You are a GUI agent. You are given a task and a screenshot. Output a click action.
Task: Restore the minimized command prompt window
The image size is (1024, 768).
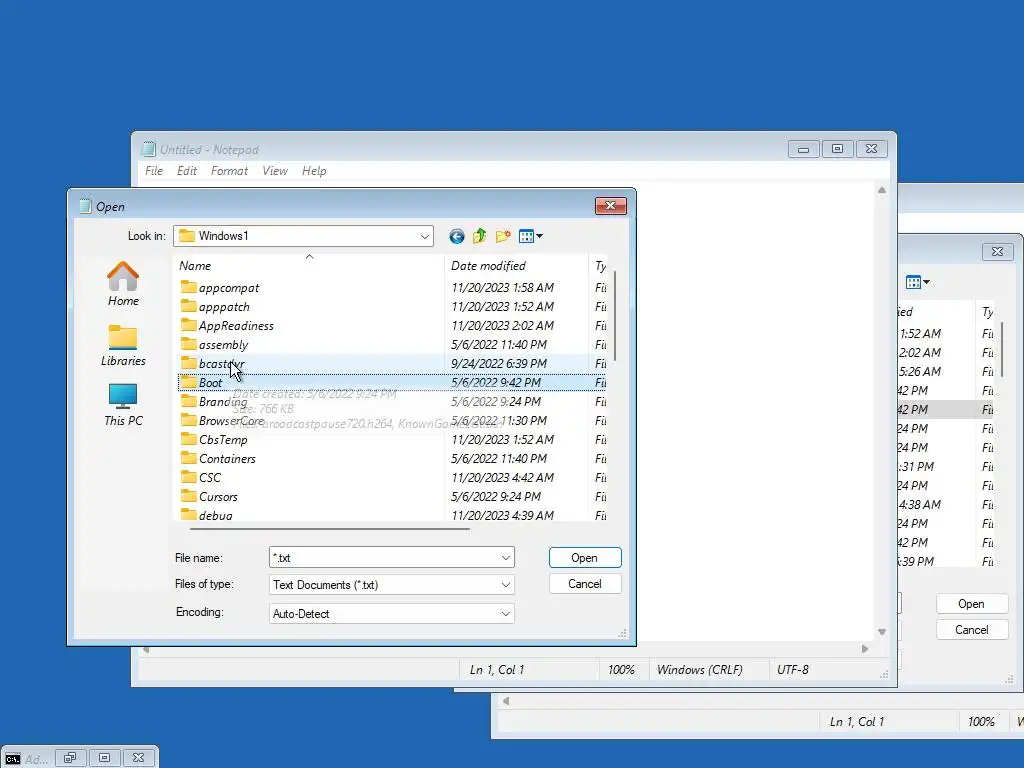coord(70,758)
